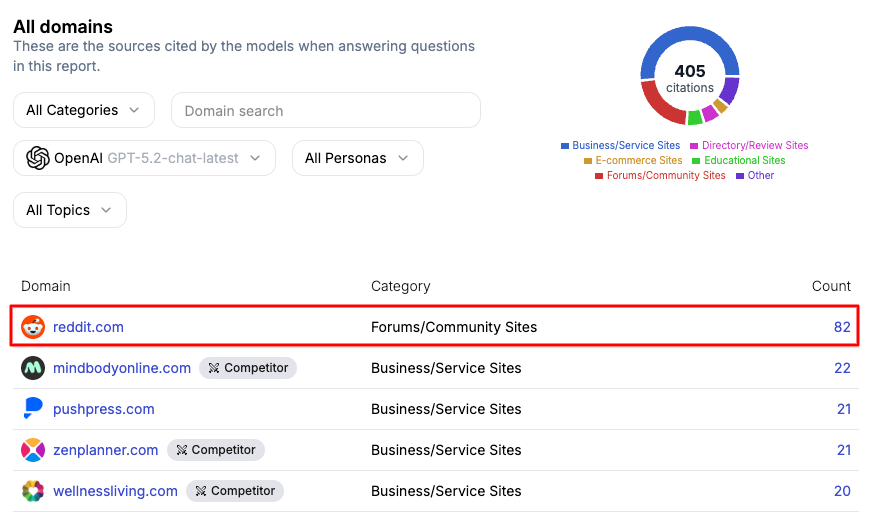The image size is (874, 515).
Task: Click the count 21 for zenplanner.com
Action: [844, 450]
